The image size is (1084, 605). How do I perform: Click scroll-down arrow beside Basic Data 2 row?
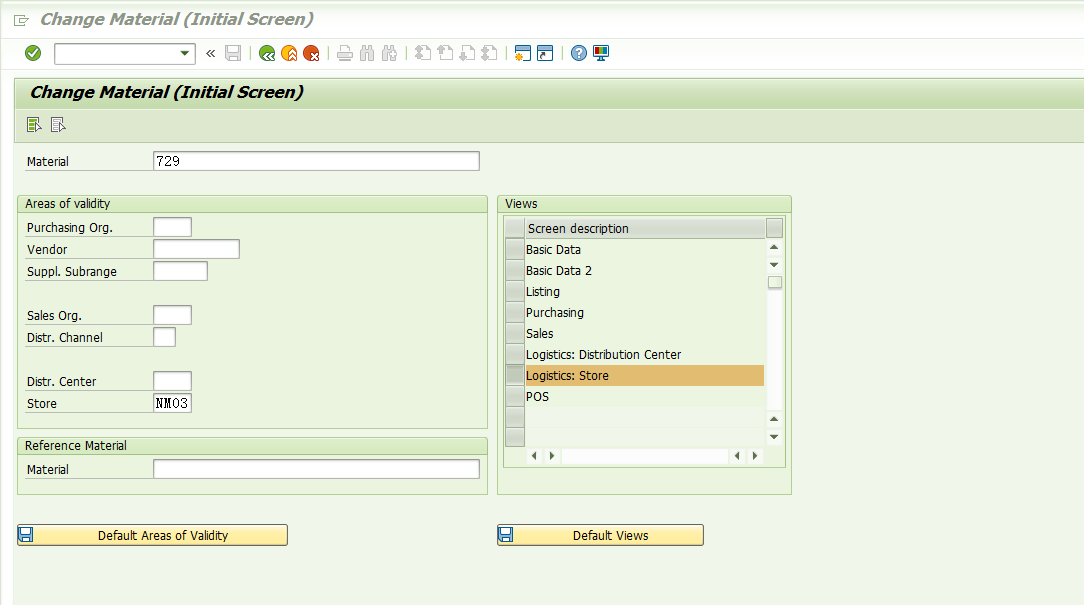point(774,265)
